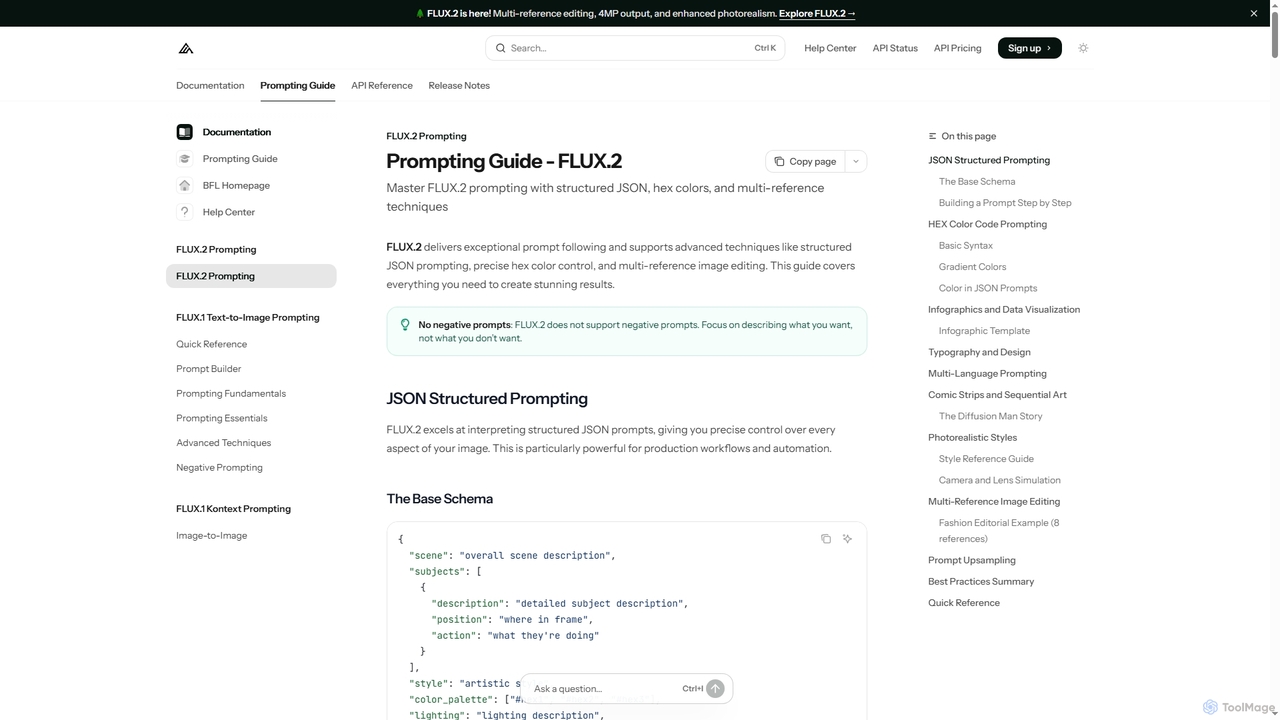The width and height of the screenshot is (1280, 720).
Task: Expand the Copy page options dropdown arrow
Action: tap(856, 161)
